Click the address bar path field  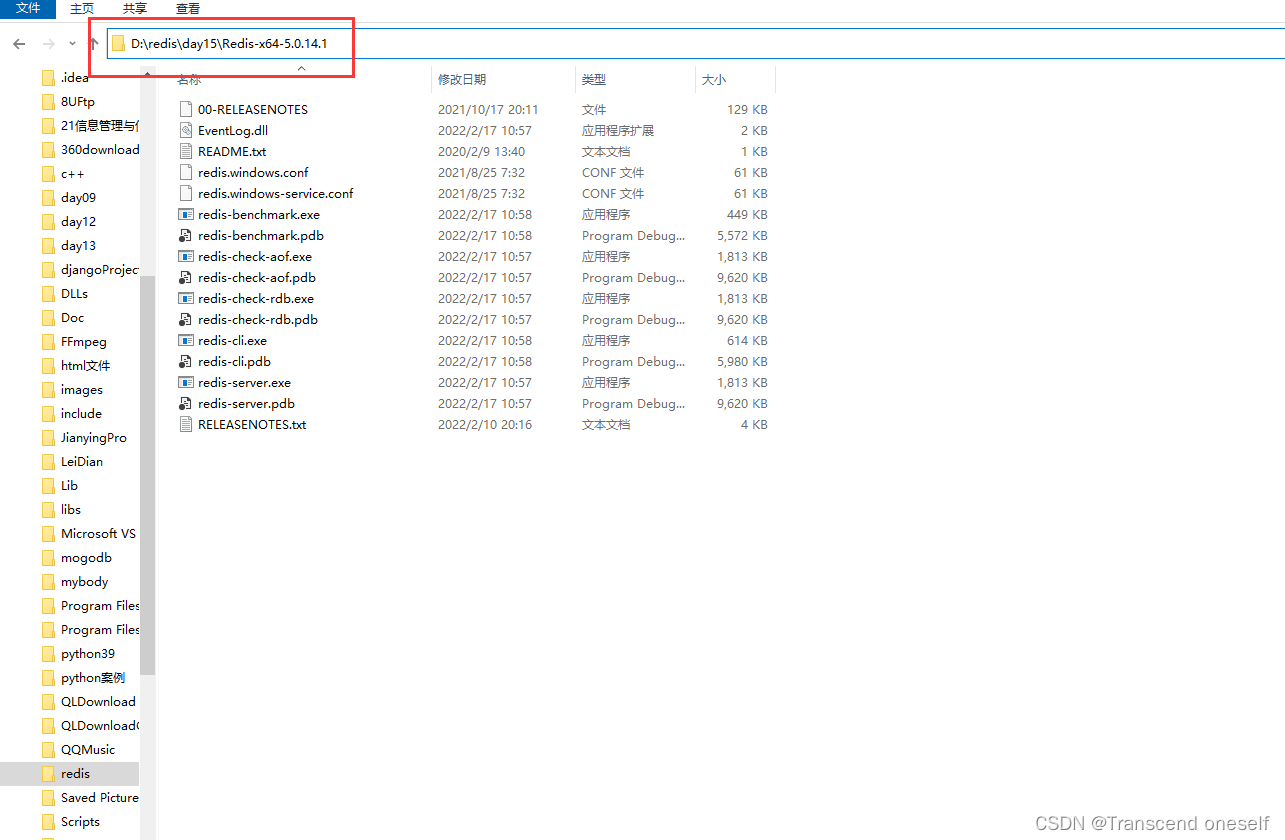point(694,44)
